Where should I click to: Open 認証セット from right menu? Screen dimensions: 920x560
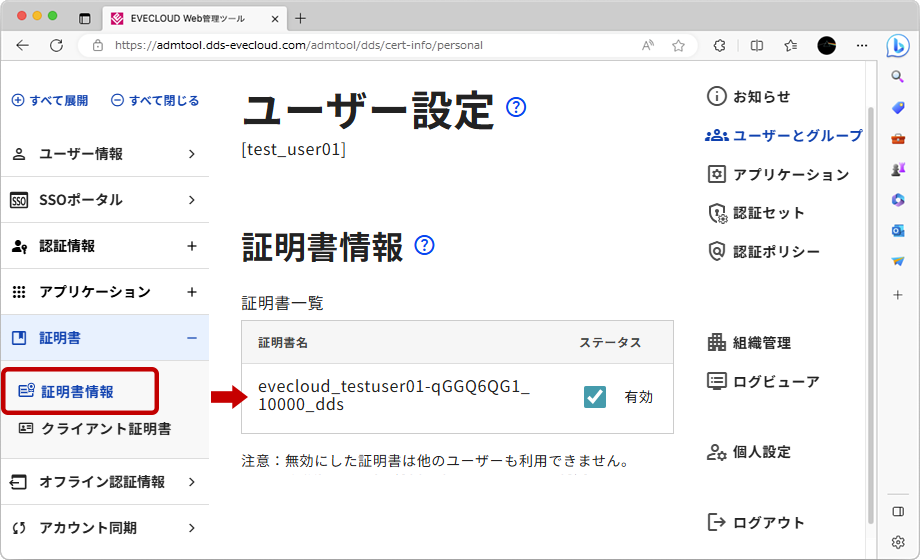tap(767, 213)
